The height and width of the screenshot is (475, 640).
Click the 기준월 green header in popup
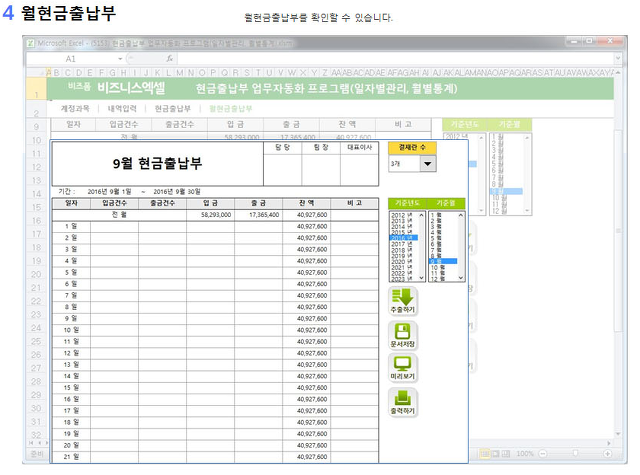tap(445, 203)
